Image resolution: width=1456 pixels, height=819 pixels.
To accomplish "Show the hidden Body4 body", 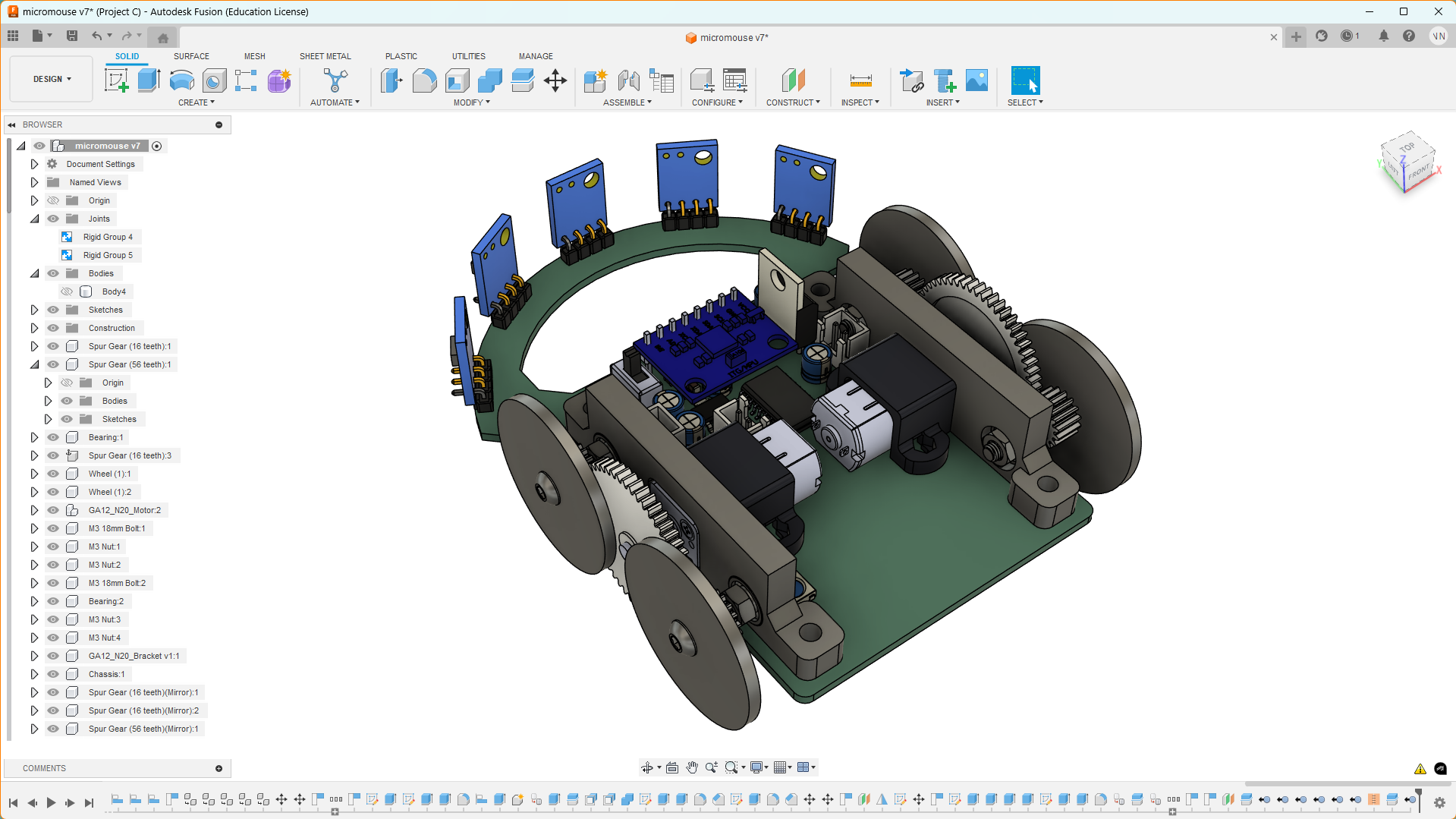I will click(x=67, y=291).
